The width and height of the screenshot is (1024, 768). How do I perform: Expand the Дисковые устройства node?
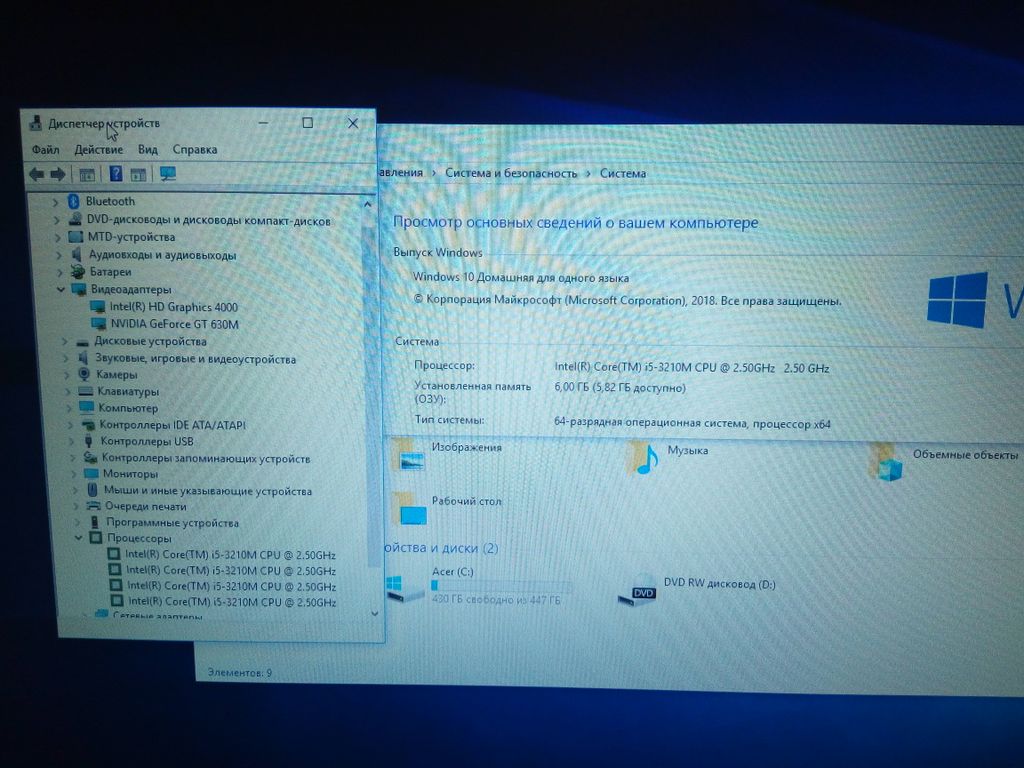click(65, 341)
